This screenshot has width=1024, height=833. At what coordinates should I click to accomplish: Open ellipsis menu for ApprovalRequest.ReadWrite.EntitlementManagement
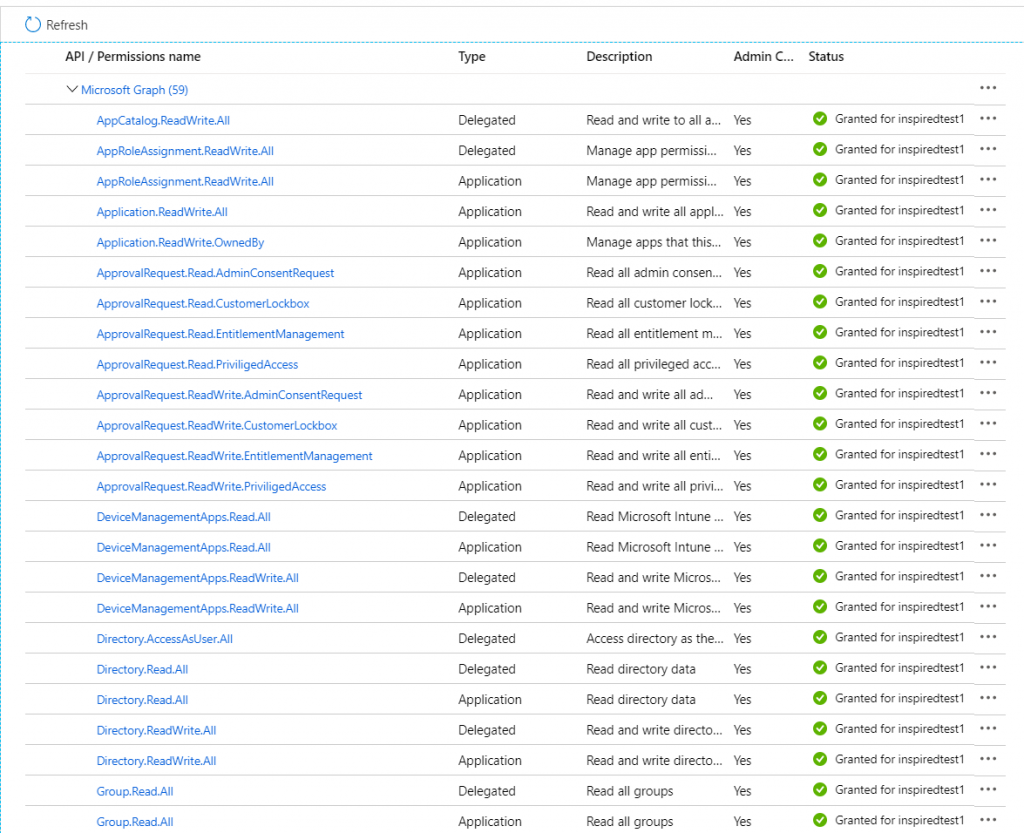click(x=988, y=455)
